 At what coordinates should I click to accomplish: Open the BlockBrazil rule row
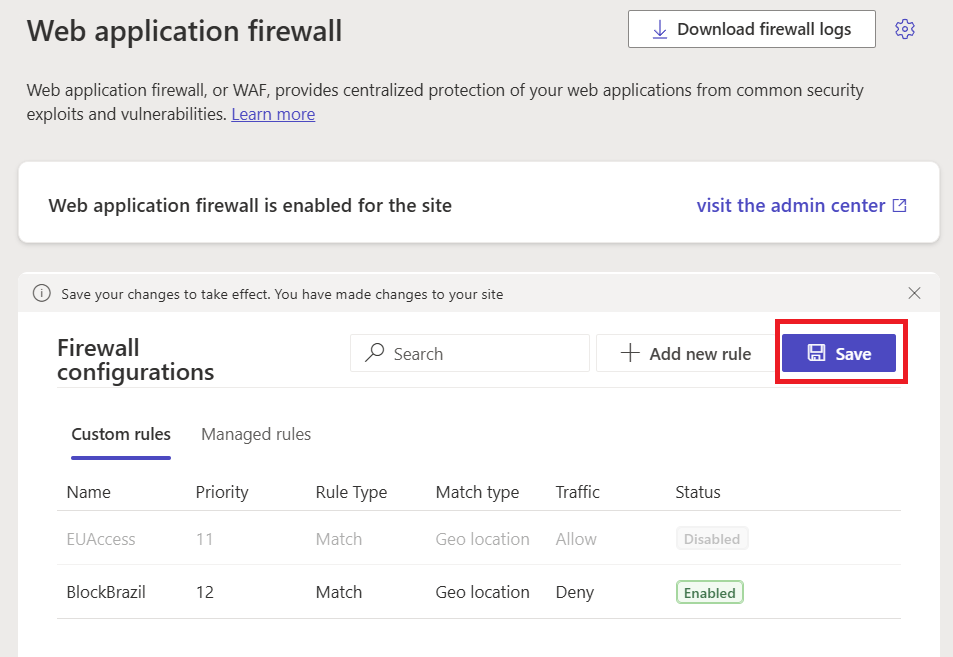click(x=479, y=592)
